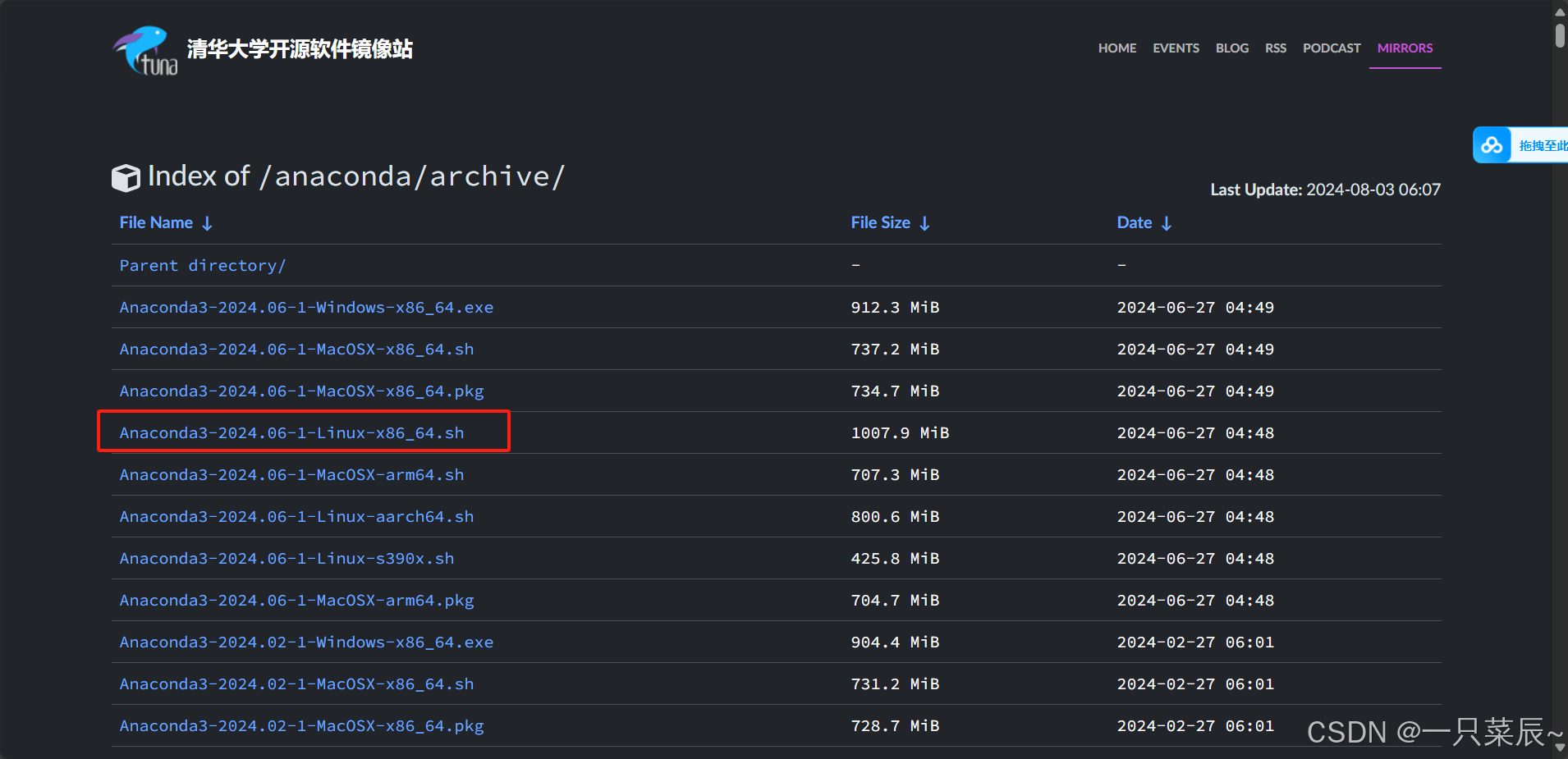Image resolution: width=1568 pixels, height=759 pixels.
Task: Download Anaconda3-2024.02-1-Windows-x86_64.exe
Action: pos(306,642)
